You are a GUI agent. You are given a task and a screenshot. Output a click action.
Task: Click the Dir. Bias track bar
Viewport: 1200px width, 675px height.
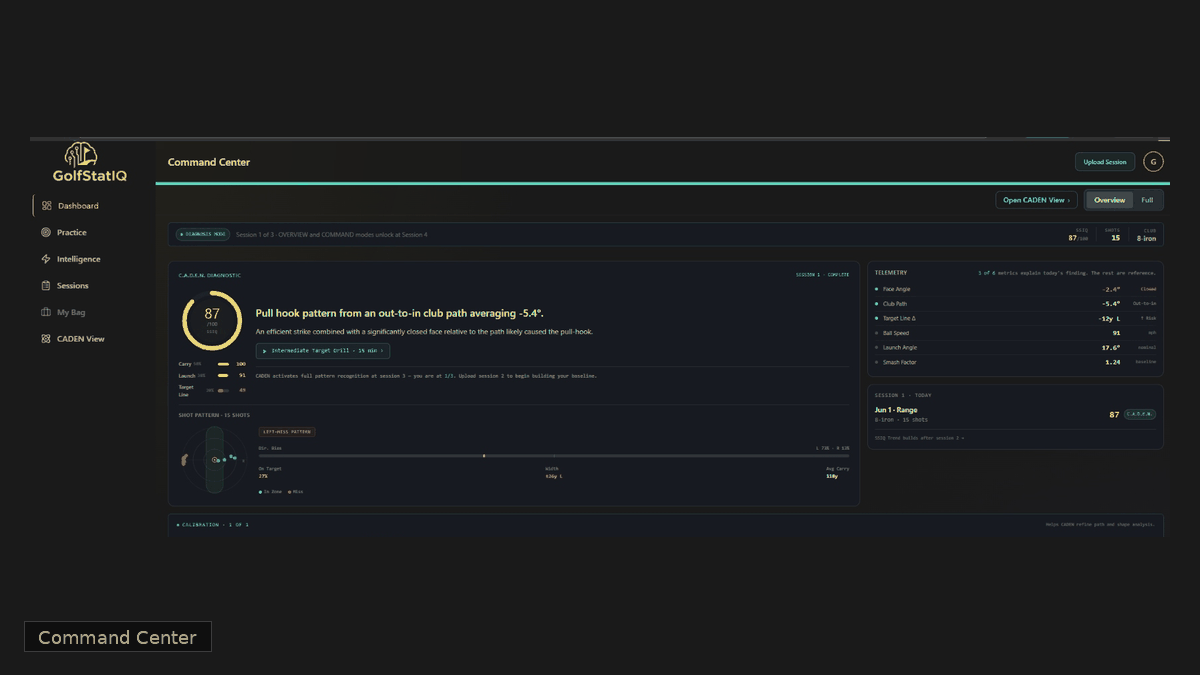554,456
